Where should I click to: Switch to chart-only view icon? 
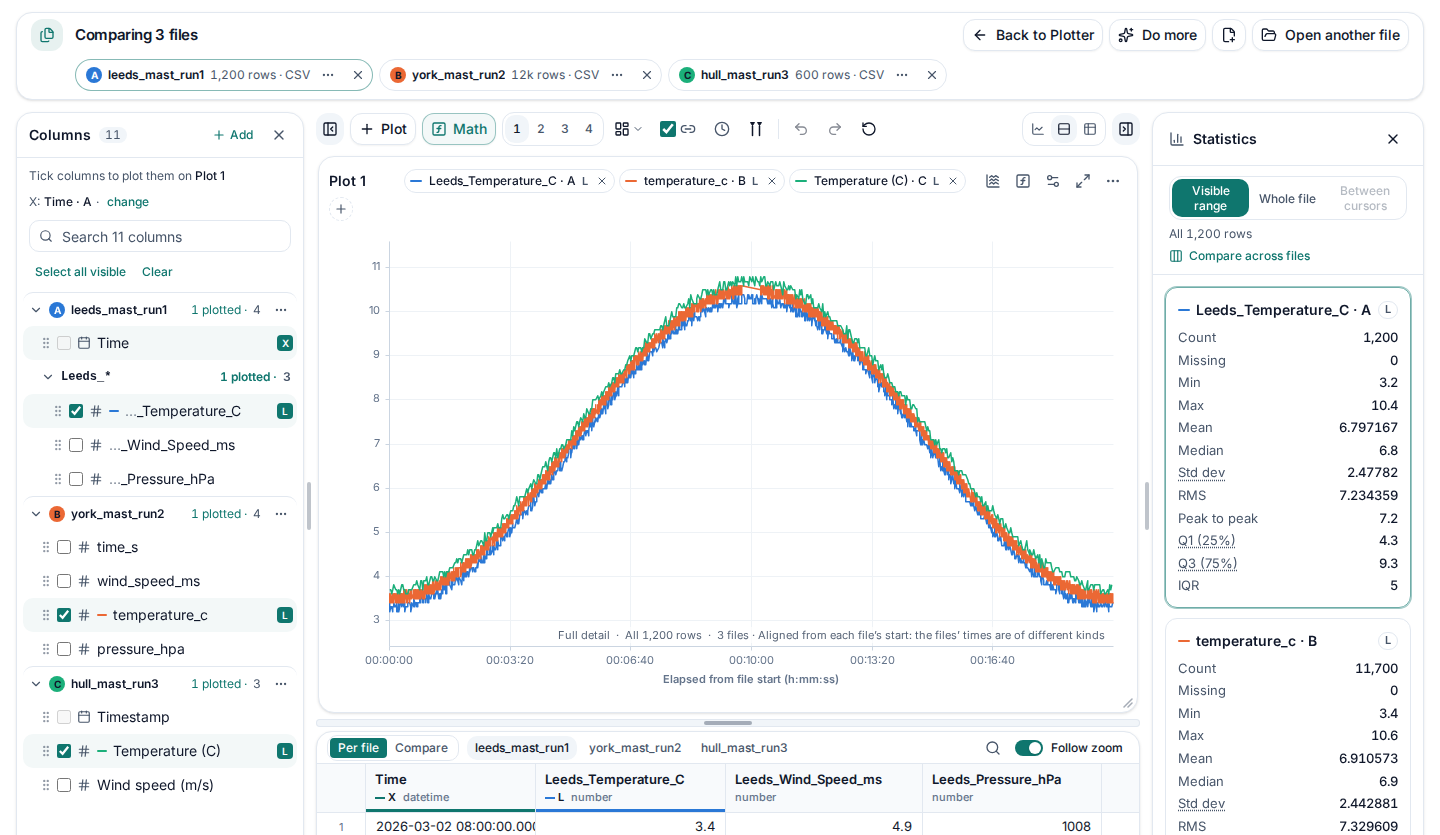[x=1038, y=129]
